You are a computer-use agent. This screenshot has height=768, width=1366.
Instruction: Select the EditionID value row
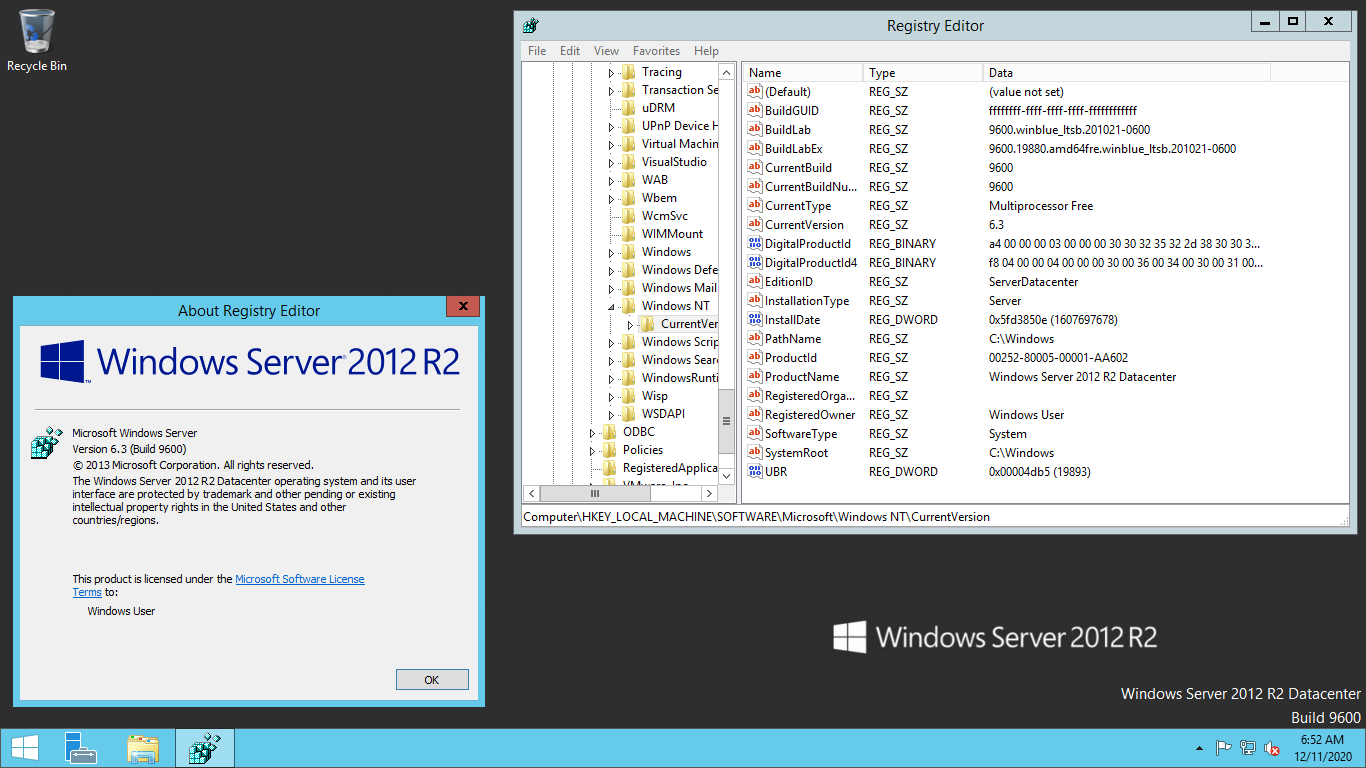click(1007, 281)
